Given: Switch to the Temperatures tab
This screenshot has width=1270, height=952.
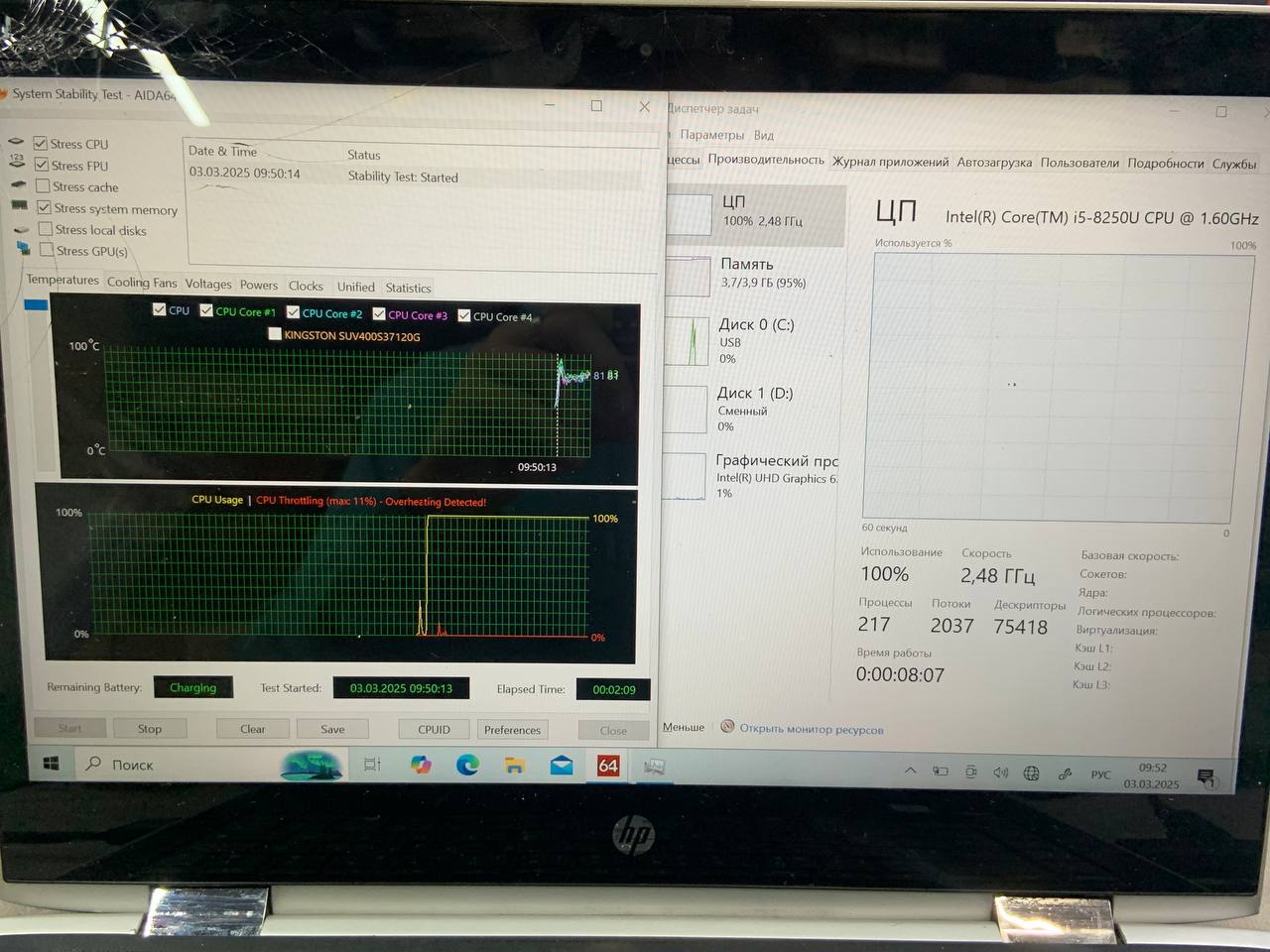Looking at the screenshot, I should pyautogui.click(x=63, y=280).
